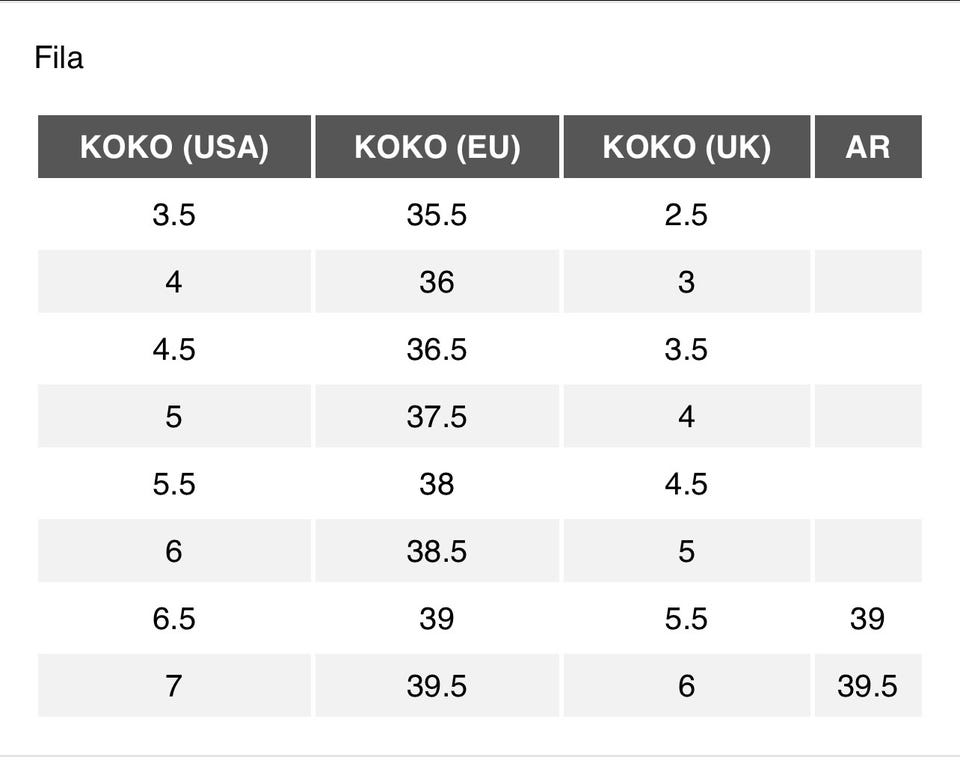Image resolution: width=960 pixels, height=781 pixels.
Task: Select USA size 6.5 cell
Action: pos(174,619)
